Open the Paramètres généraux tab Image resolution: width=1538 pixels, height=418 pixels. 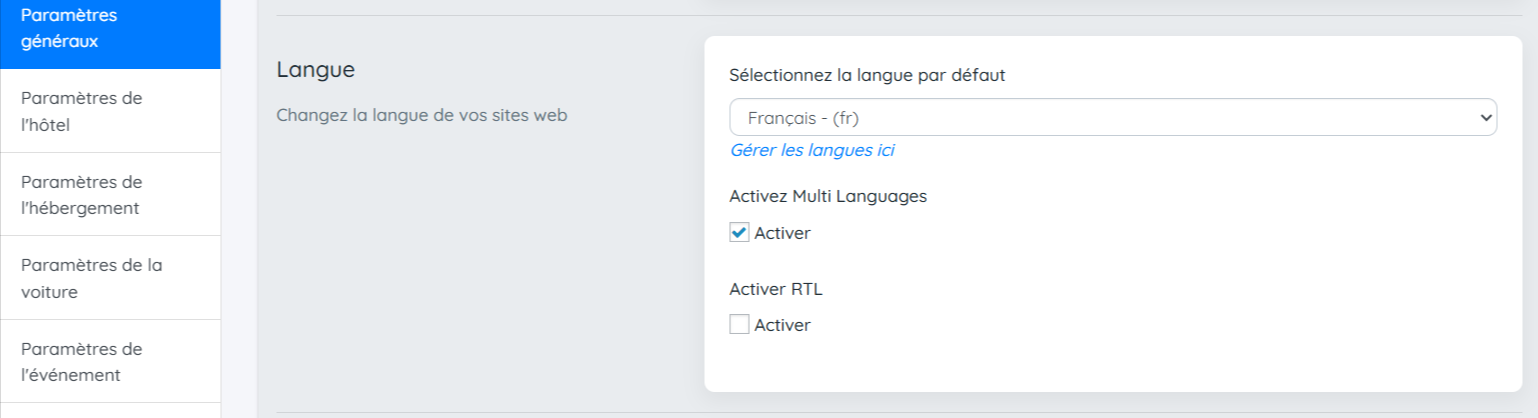tap(110, 29)
